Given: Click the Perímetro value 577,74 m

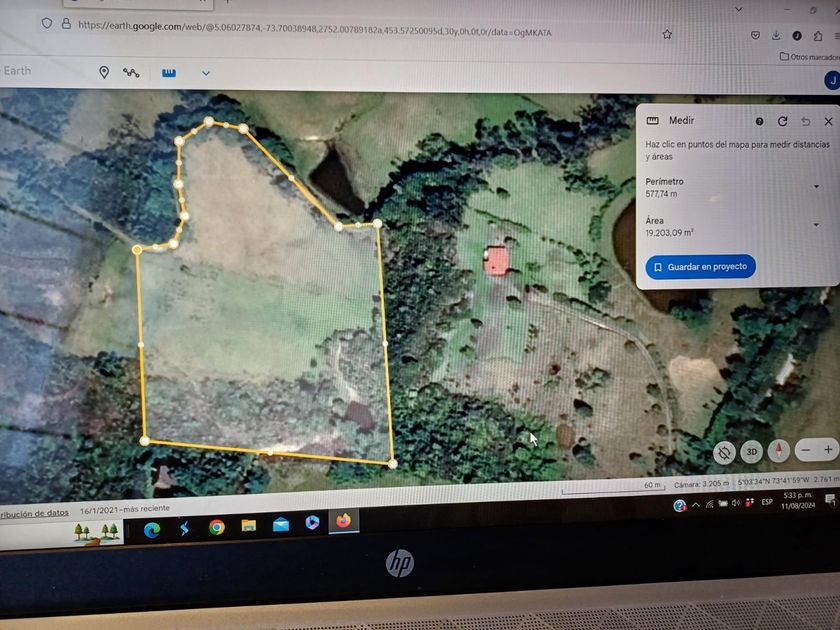Looking at the screenshot, I should click(x=661, y=193).
